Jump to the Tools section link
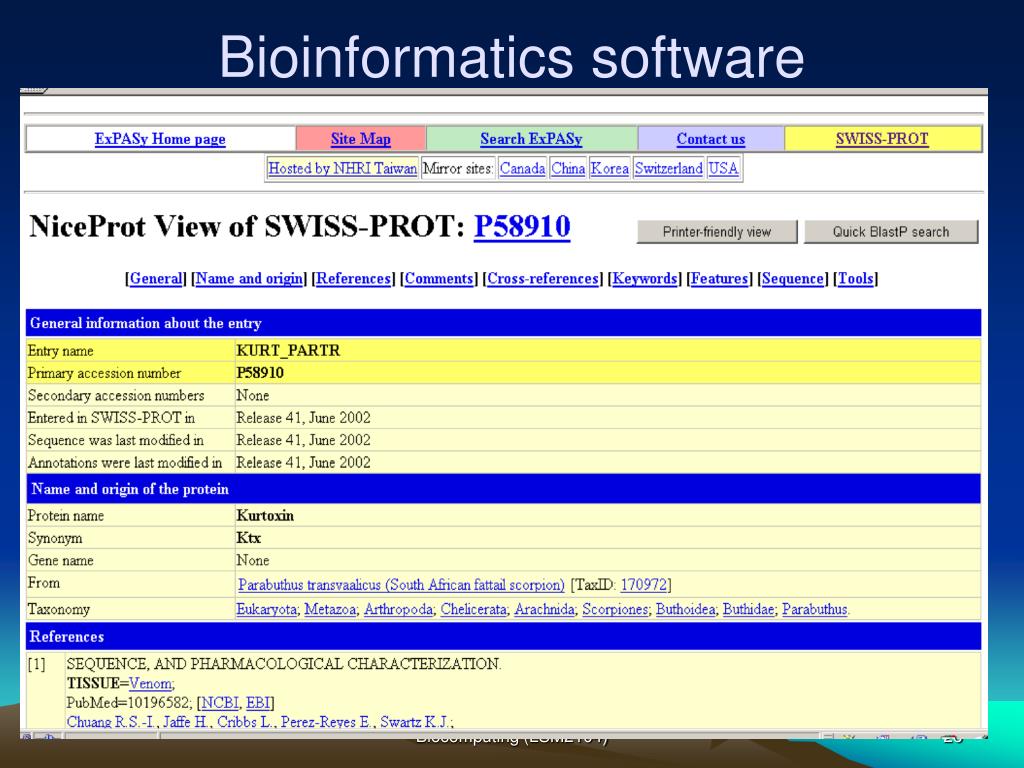This screenshot has width=1024, height=768. coord(856,279)
